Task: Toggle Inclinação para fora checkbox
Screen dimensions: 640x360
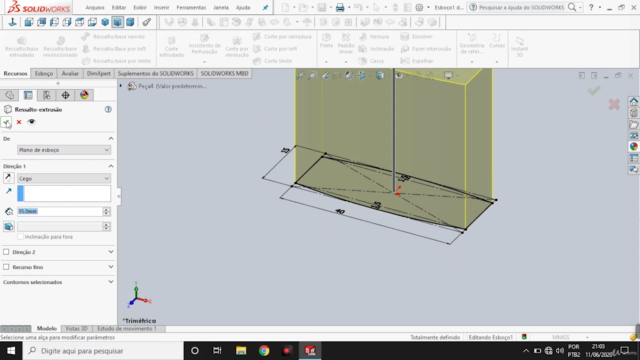Action: 20,237
